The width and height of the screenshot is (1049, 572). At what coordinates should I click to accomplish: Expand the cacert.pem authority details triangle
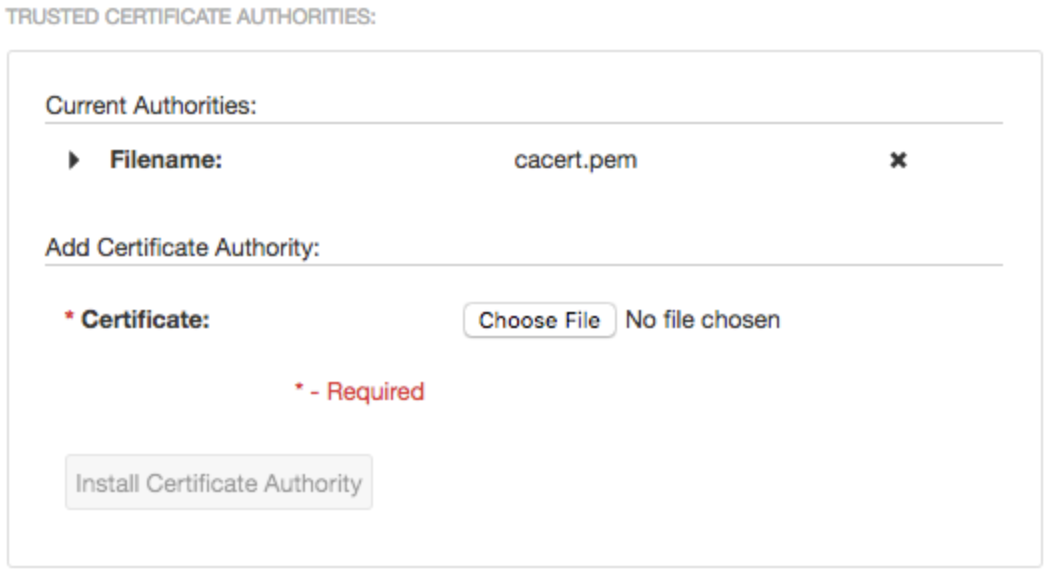tap(74, 160)
